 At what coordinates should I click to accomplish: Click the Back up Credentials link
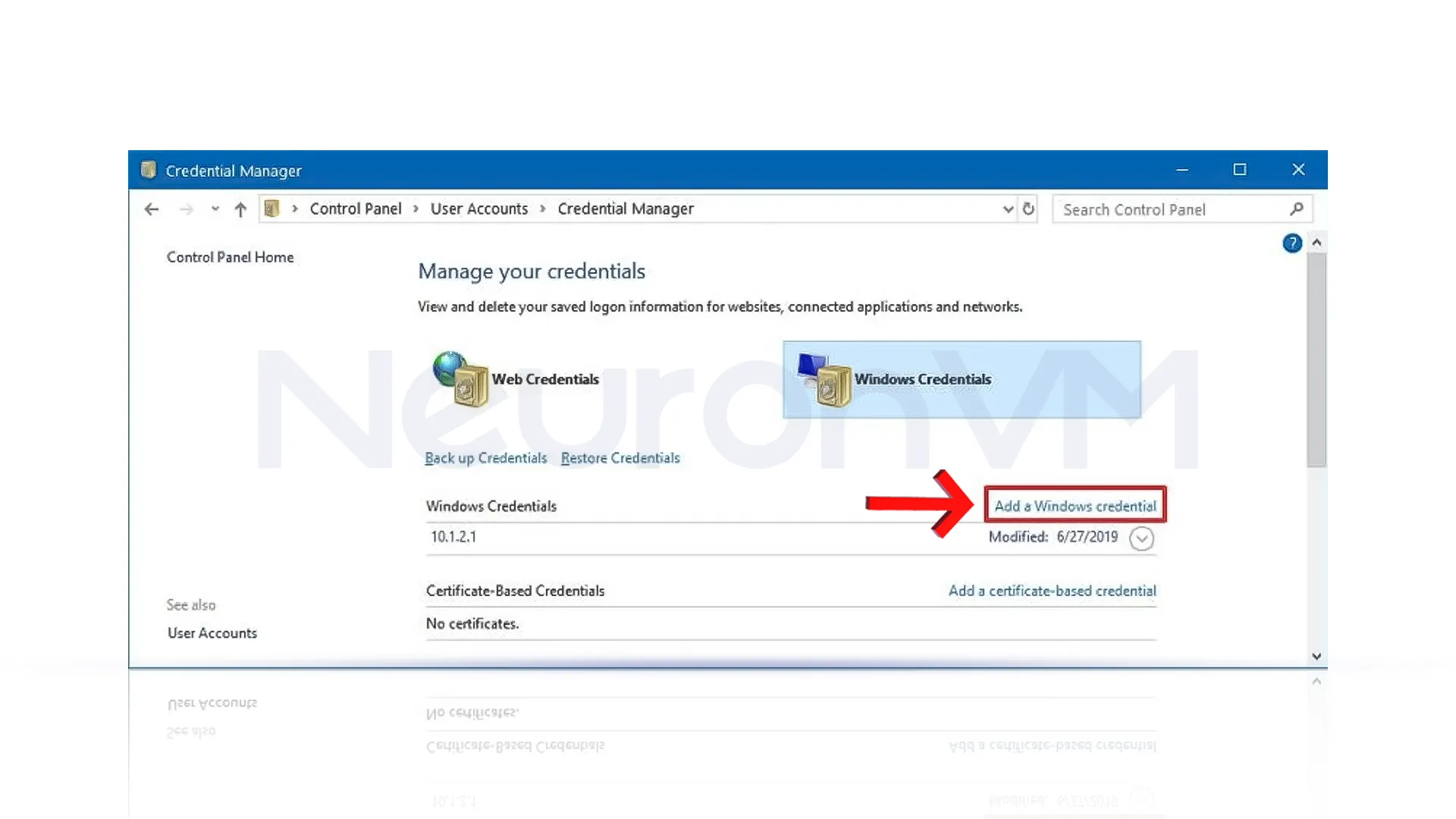(x=485, y=458)
